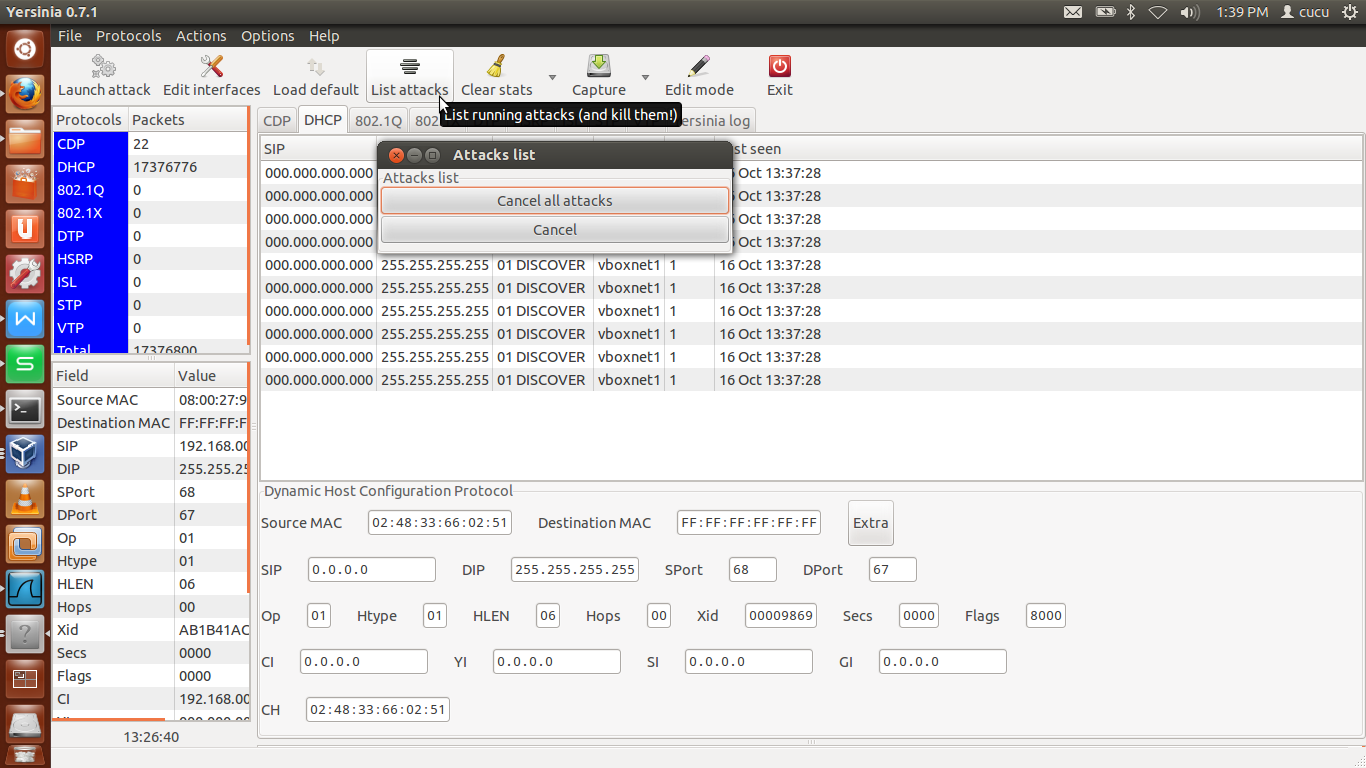Click the CI address input field

coord(364,662)
